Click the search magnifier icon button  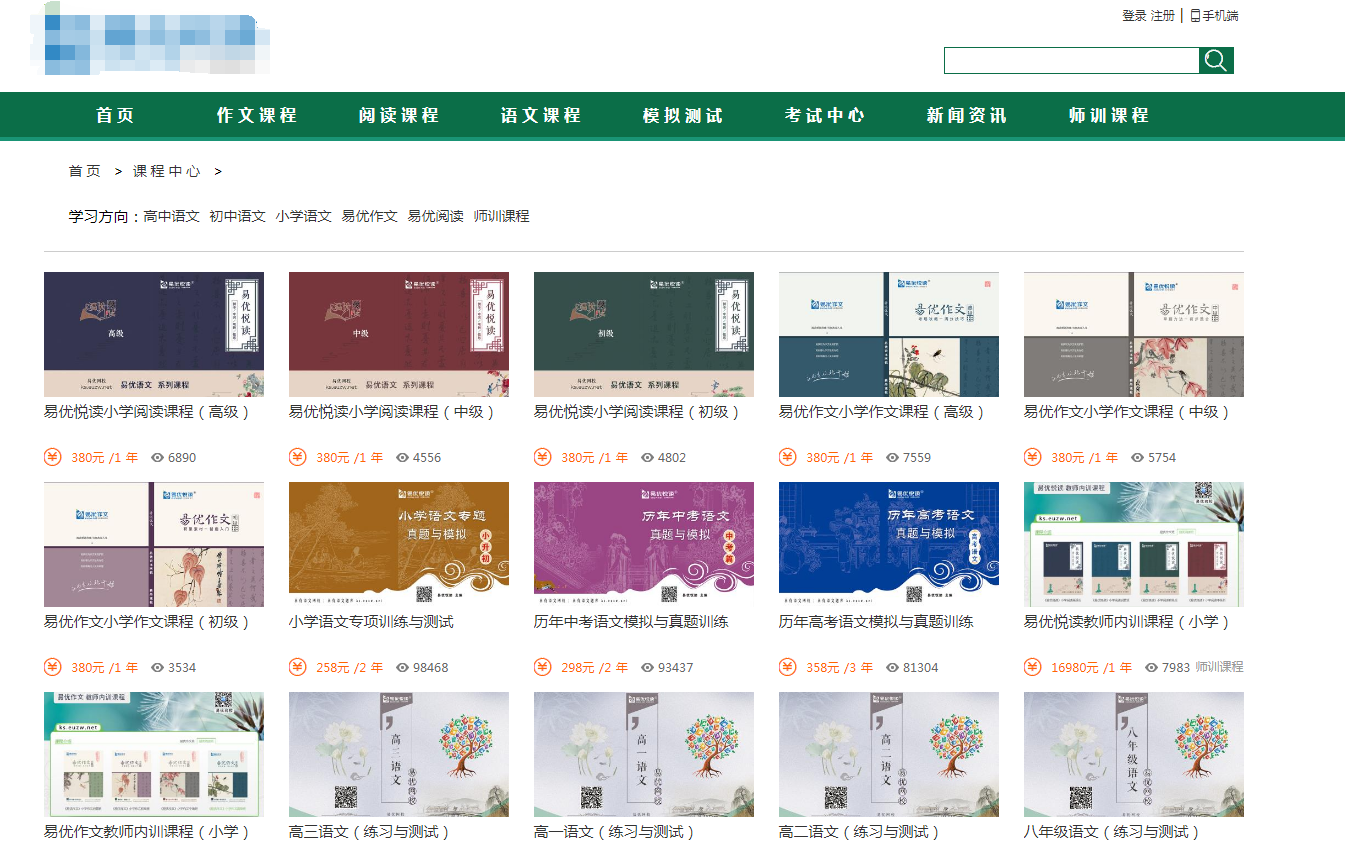[x=1216, y=60]
